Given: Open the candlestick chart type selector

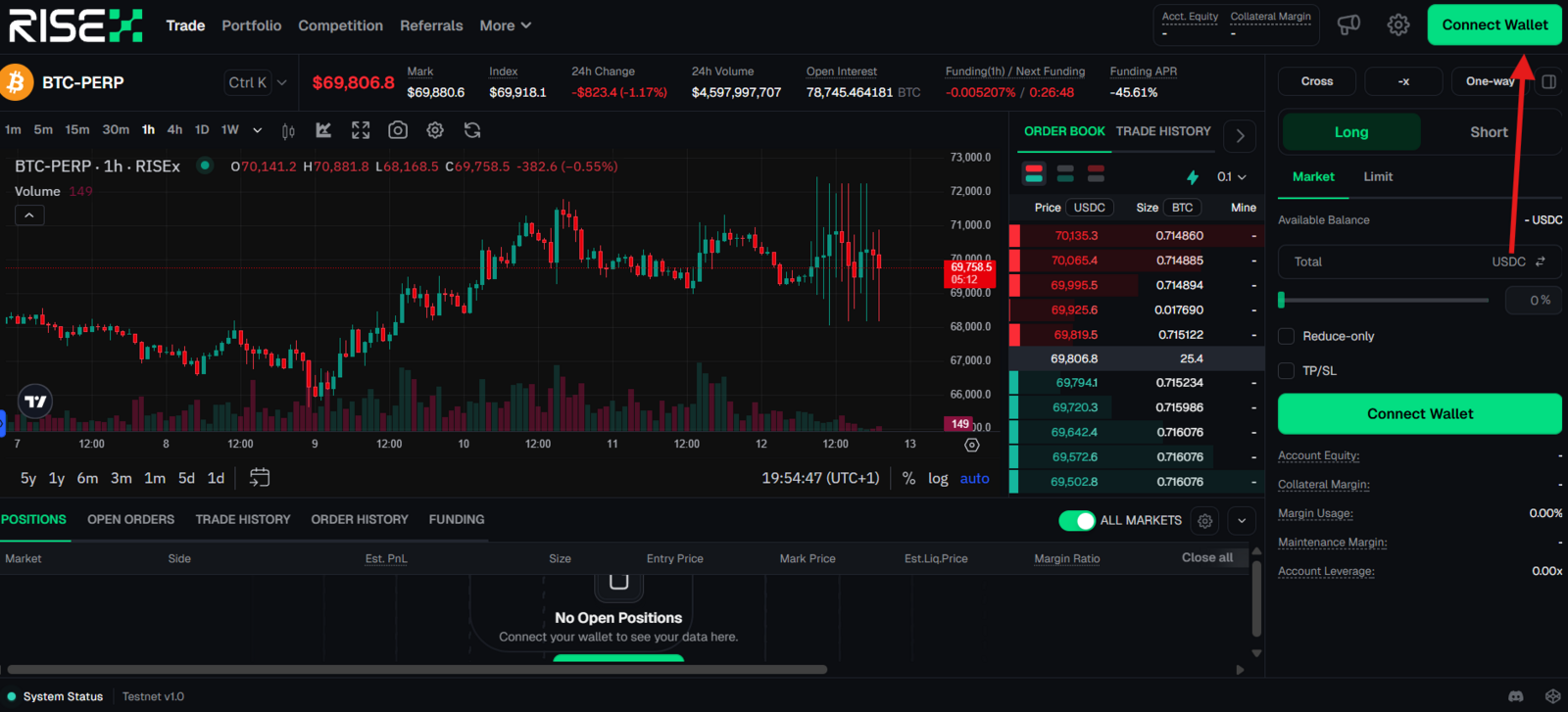Looking at the screenshot, I should point(288,130).
